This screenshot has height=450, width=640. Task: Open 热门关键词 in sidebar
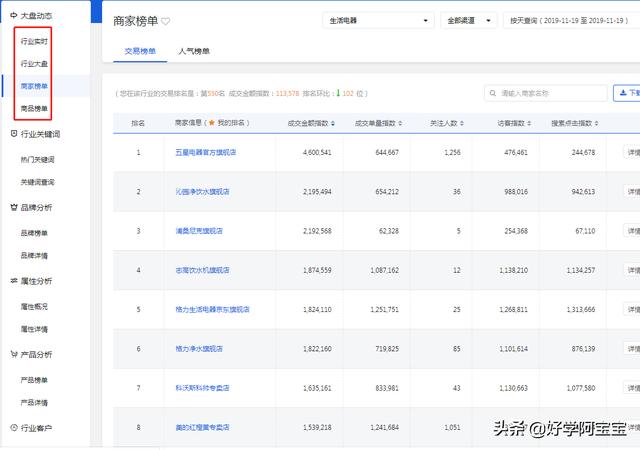point(38,160)
